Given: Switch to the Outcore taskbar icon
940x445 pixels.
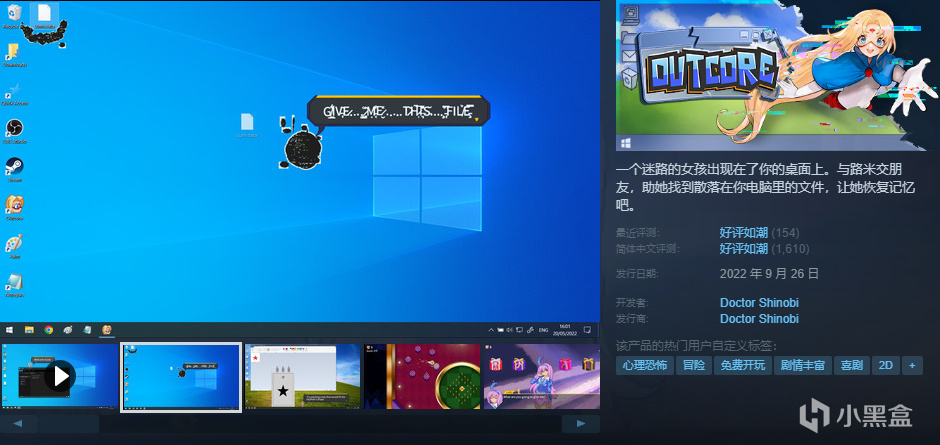Looking at the screenshot, I should [x=107, y=330].
